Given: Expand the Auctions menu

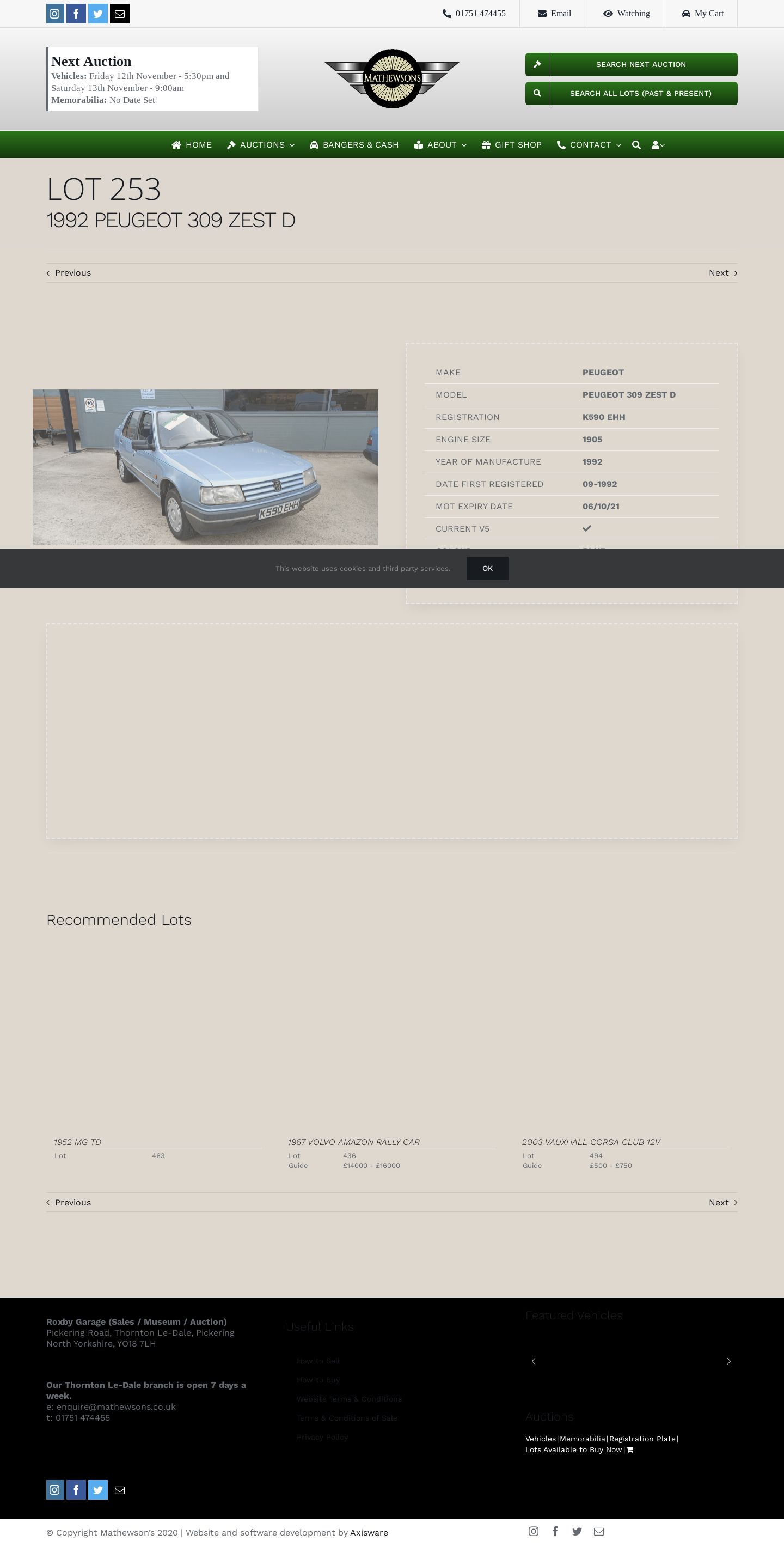Looking at the screenshot, I should pos(261,145).
